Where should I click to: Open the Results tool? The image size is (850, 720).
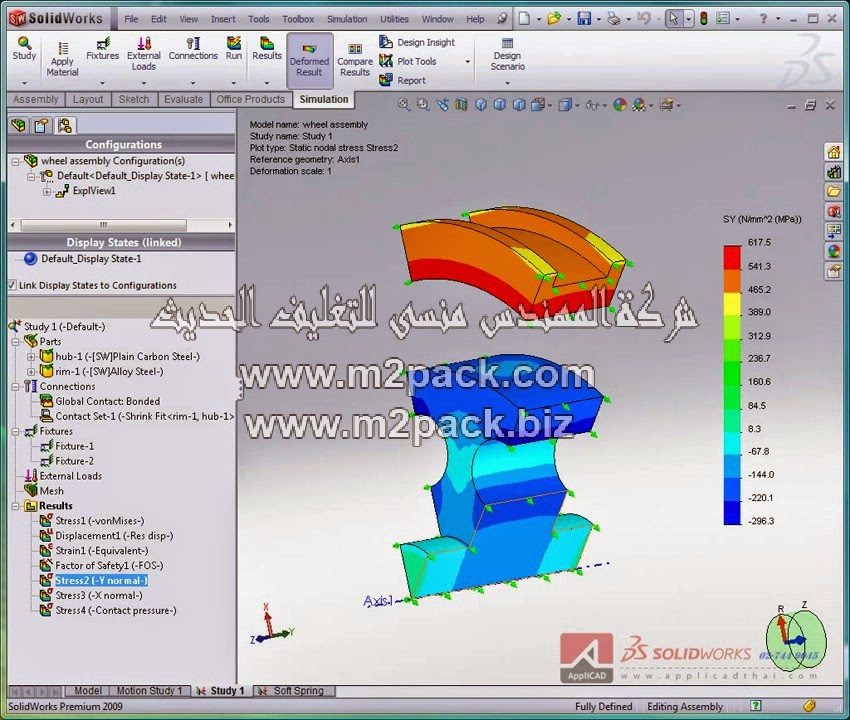click(267, 49)
